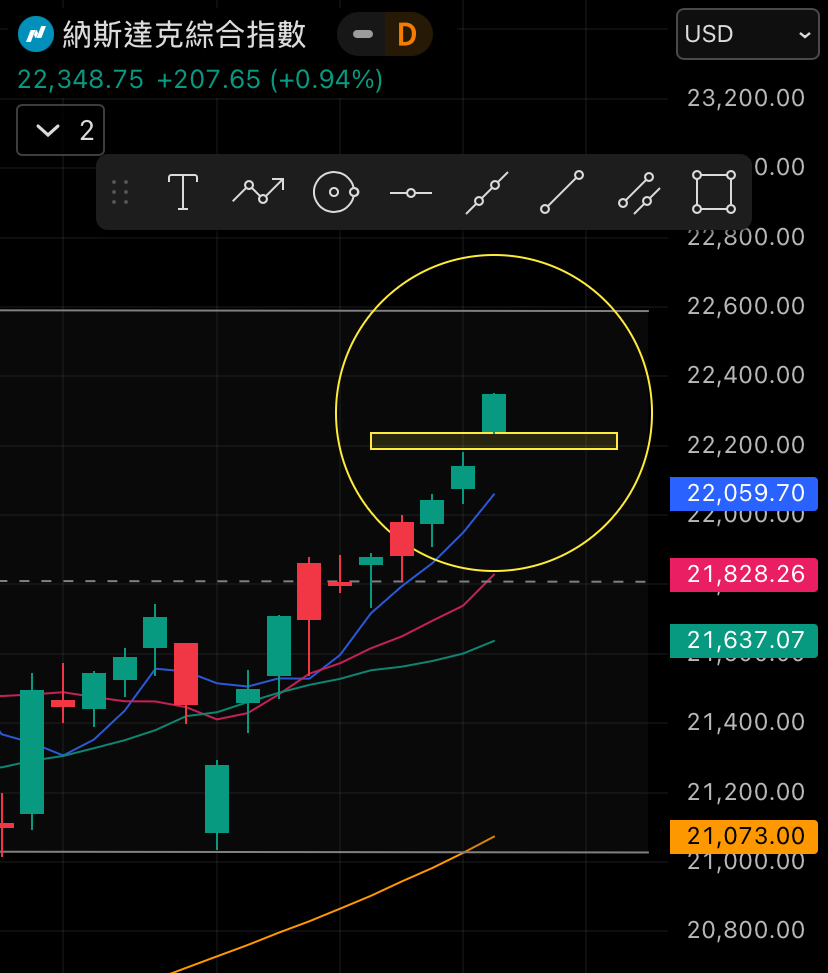Select the Circle drawing tool
The width and height of the screenshot is (828, 973).
336,192
